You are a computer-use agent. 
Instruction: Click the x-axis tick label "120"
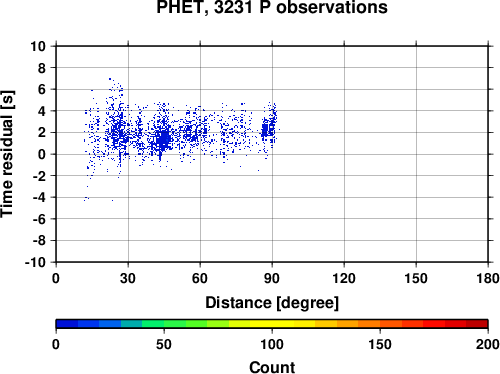point(344,278)
